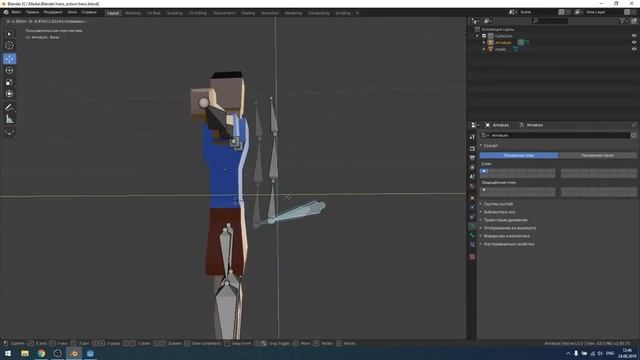Image resolution: width=640 pixels, height=360 pixels.
Task: Open Chrome from the taskbar
Action: (41, 353)
